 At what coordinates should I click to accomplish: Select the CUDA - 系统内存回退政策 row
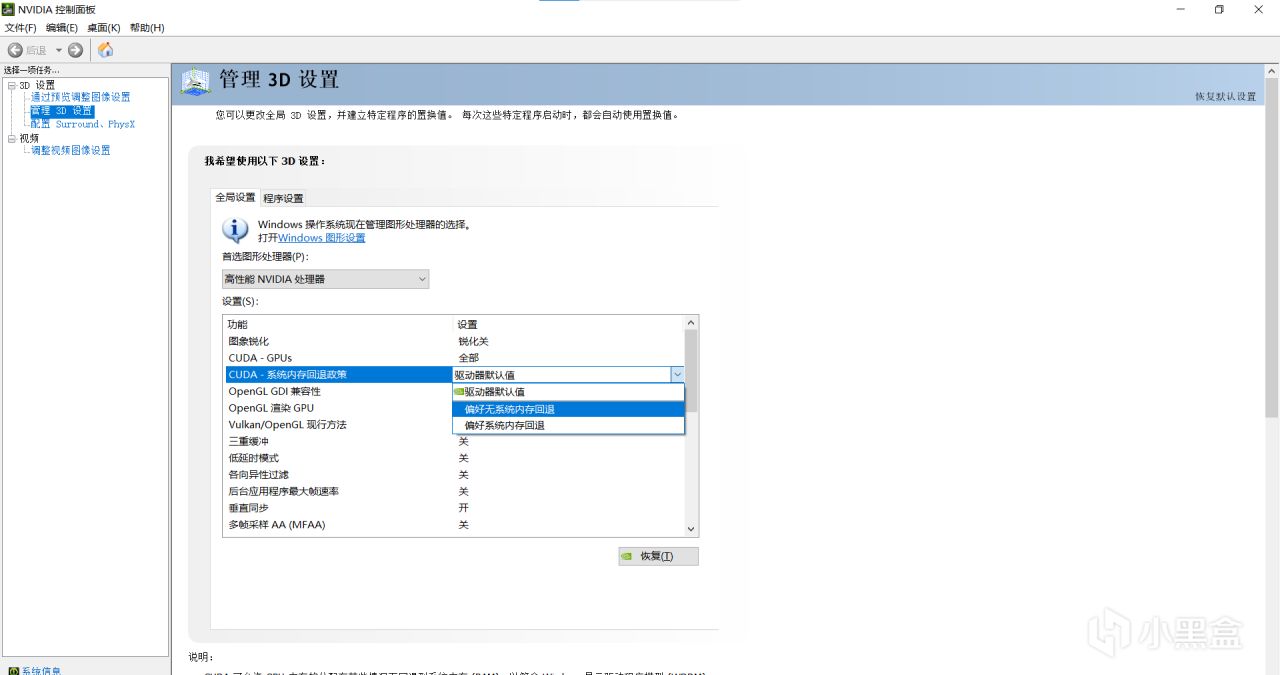[x=339, y=375]
